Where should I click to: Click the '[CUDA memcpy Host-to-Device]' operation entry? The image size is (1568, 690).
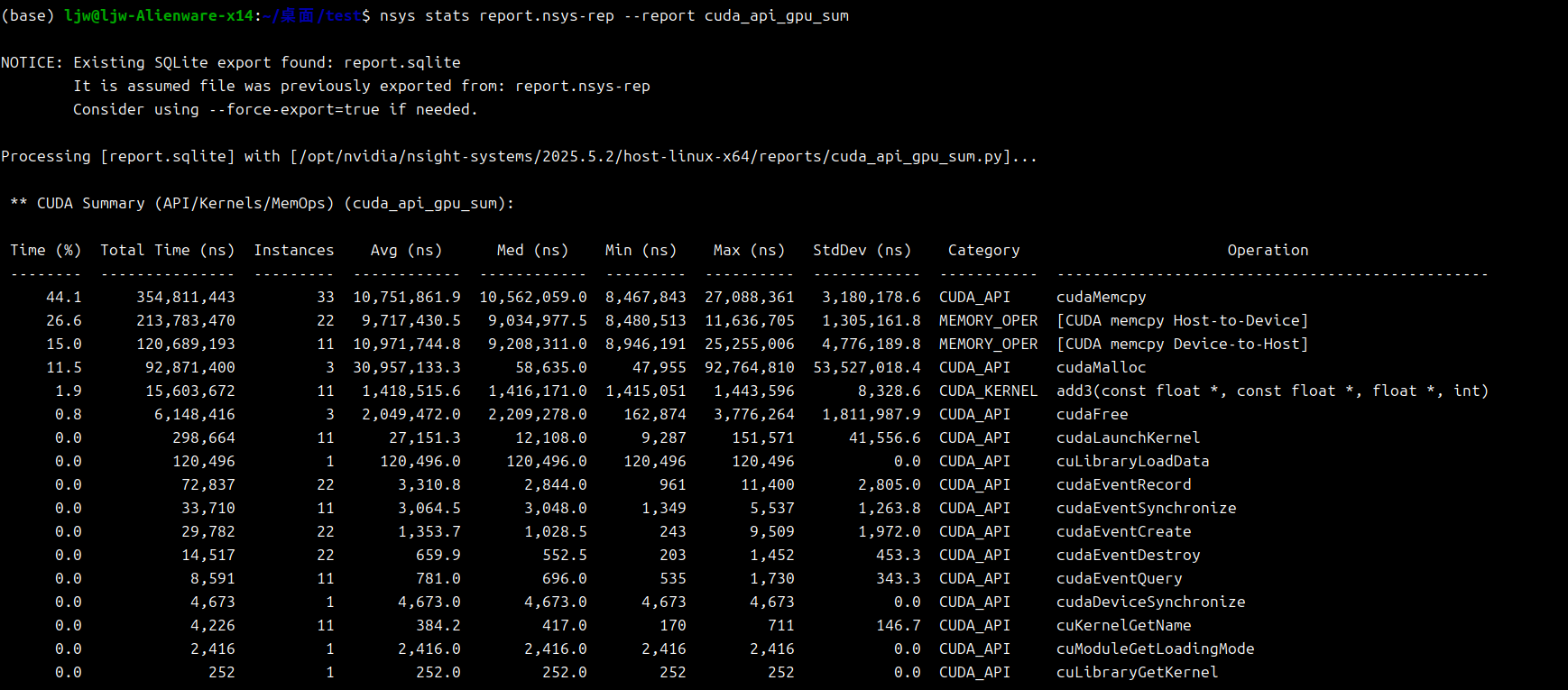(1182, 320)
